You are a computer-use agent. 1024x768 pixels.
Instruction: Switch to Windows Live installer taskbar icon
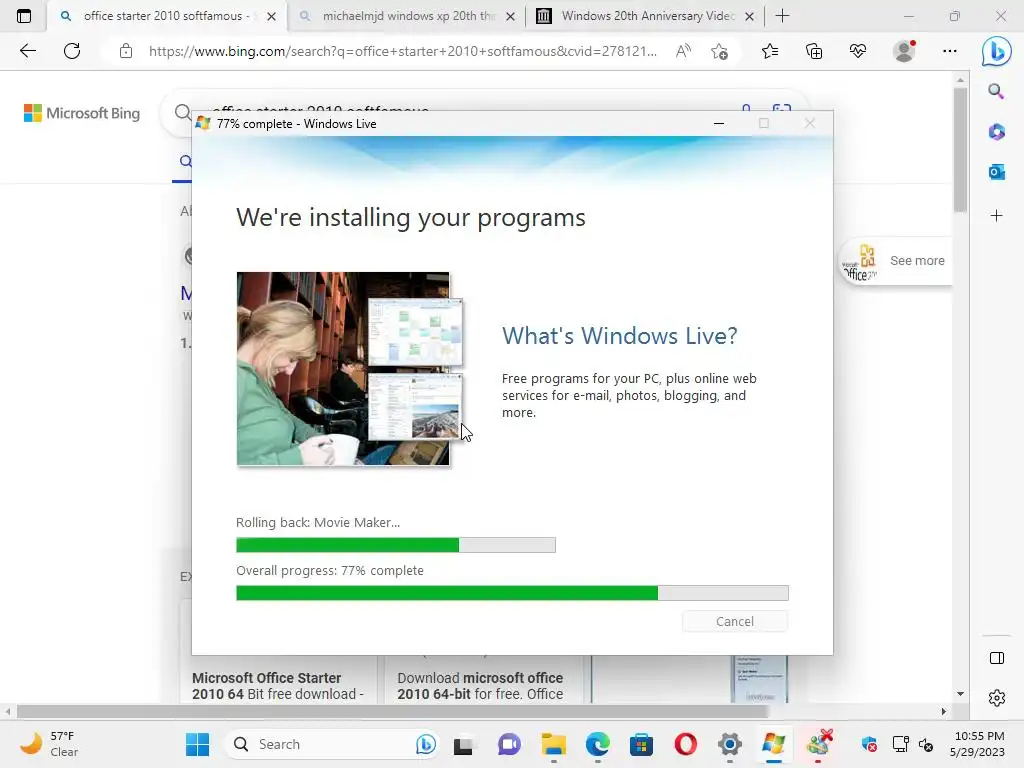click(x=773, y=744)
